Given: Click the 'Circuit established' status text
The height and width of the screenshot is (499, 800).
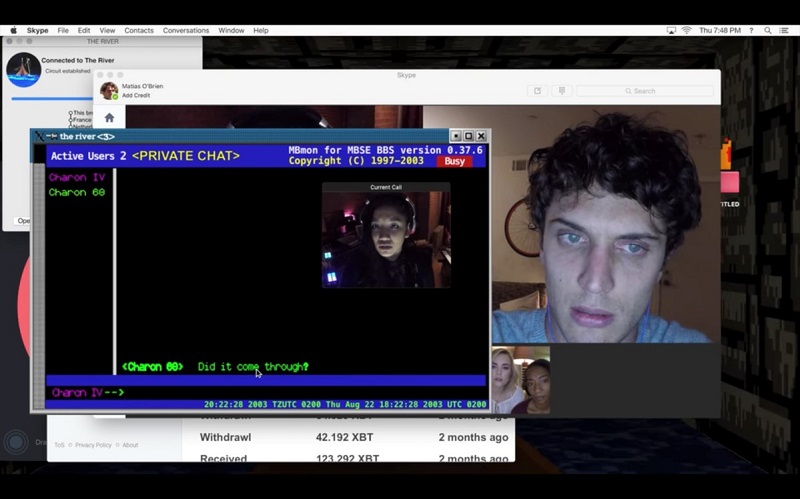Looking at the screenshot, I should pyautogui.click(x=68, y=71).
